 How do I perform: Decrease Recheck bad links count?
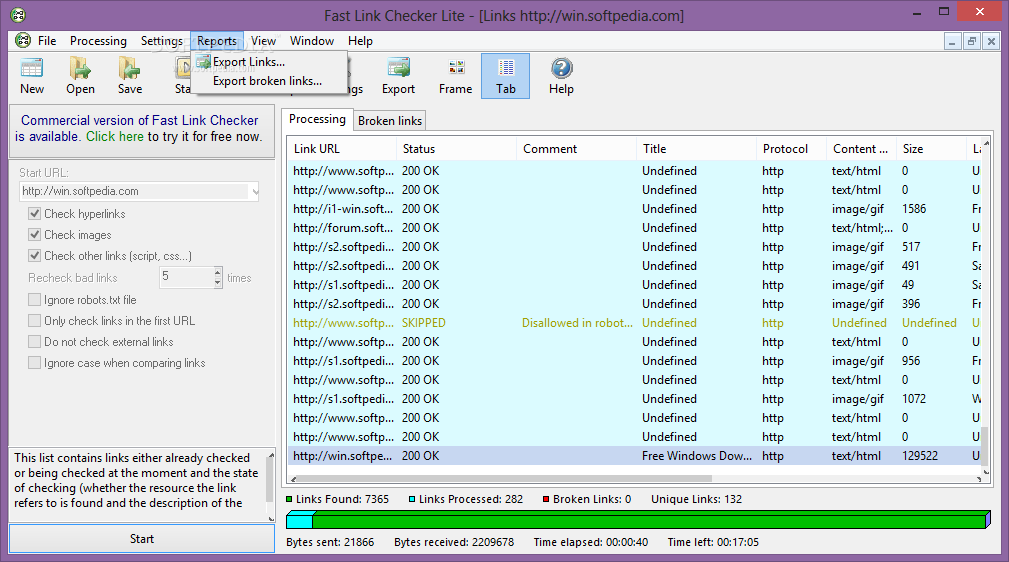218,283
